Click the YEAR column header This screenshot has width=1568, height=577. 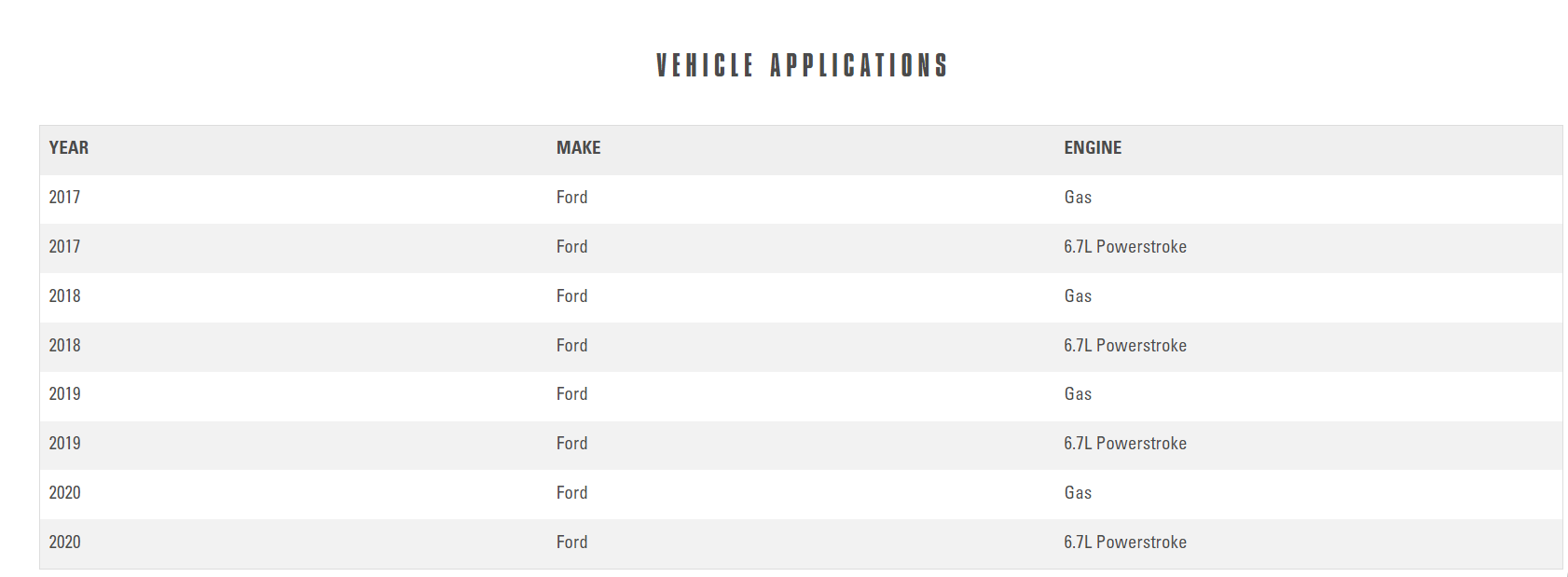point(69,148)
